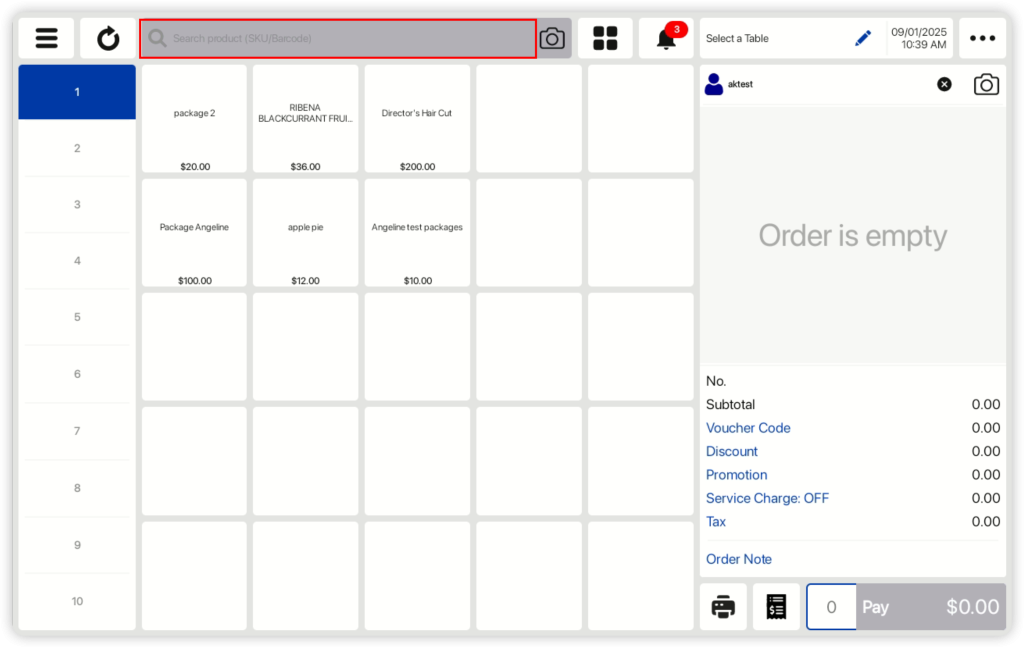
Task: Click the customer camera icon
Action: click(x=986, y=84)
